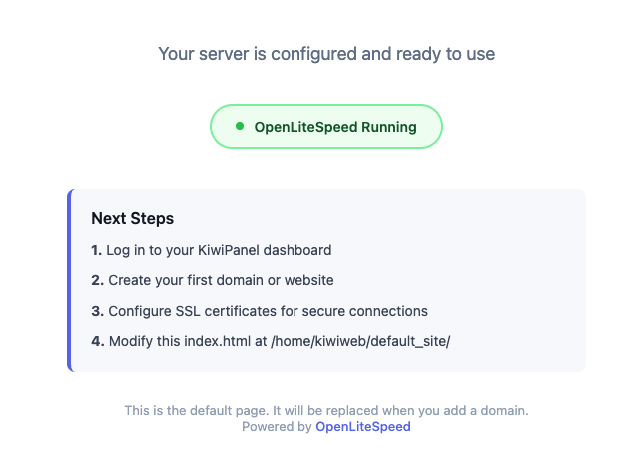Image resolution: width=623 pixels, height=472 pixels.
Task: Click the bold number 4 marker
Action: (x=97, y=340)
